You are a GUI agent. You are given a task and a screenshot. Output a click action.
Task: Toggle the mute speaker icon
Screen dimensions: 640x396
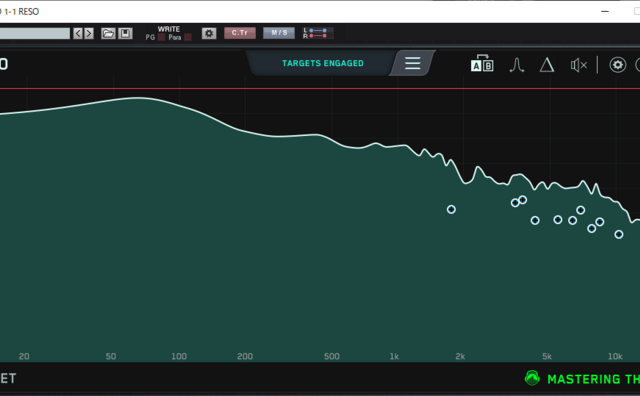(x=579, y=65)
